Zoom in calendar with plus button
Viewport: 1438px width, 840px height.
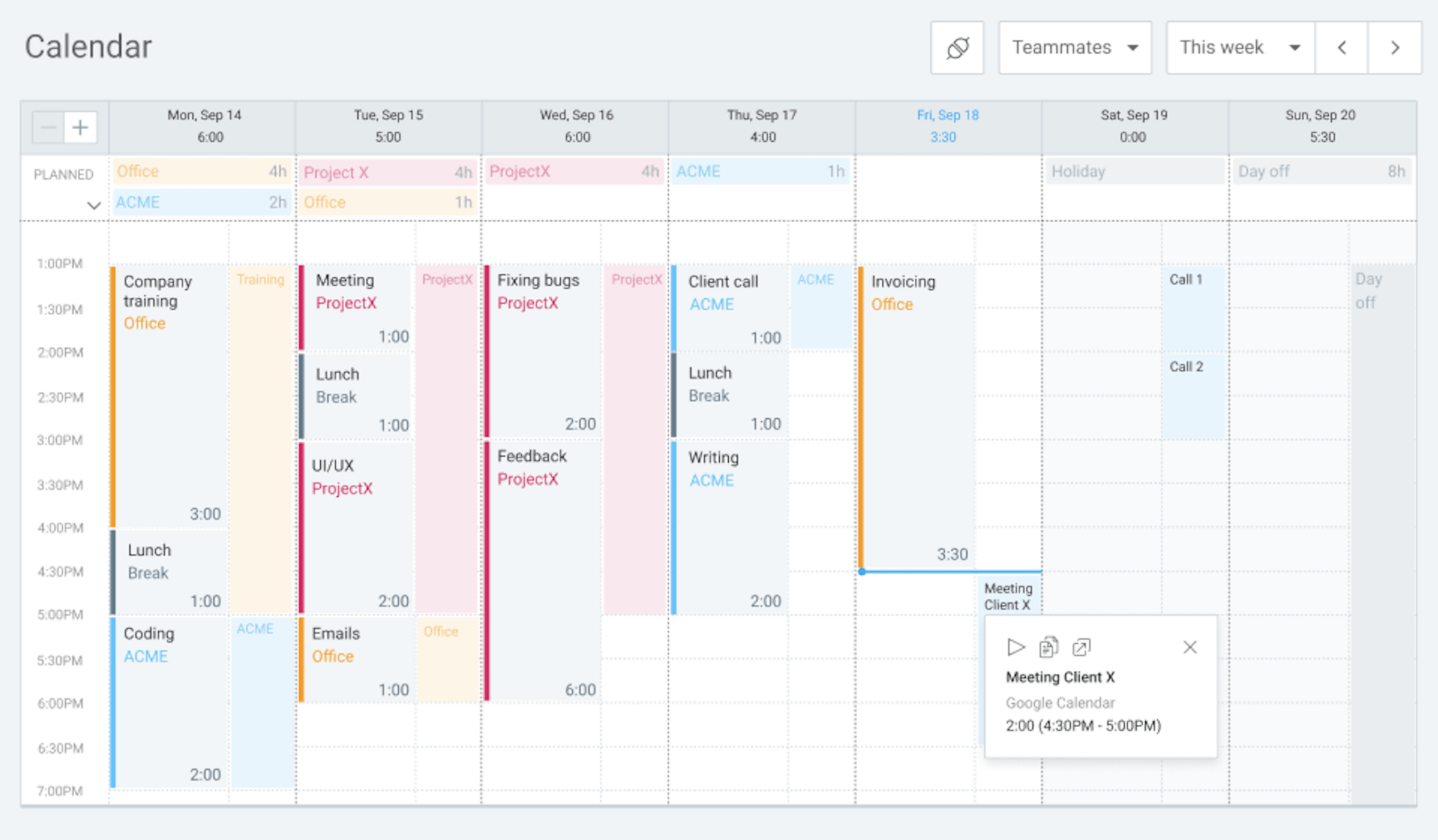[x=81, y=128]
